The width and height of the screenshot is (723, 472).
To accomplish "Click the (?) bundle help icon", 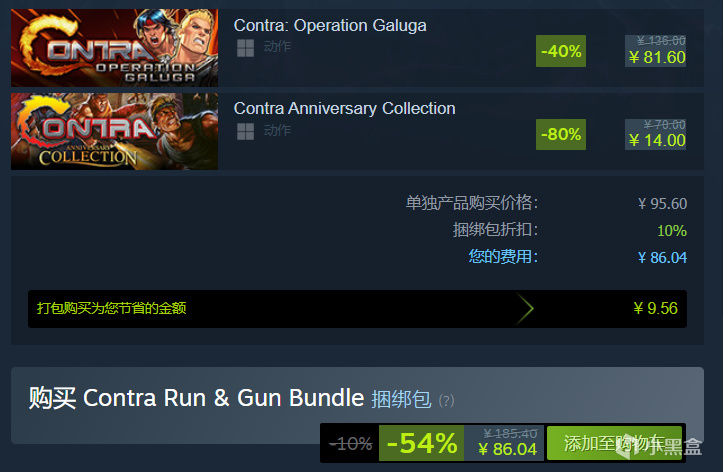I will (446, 400).
